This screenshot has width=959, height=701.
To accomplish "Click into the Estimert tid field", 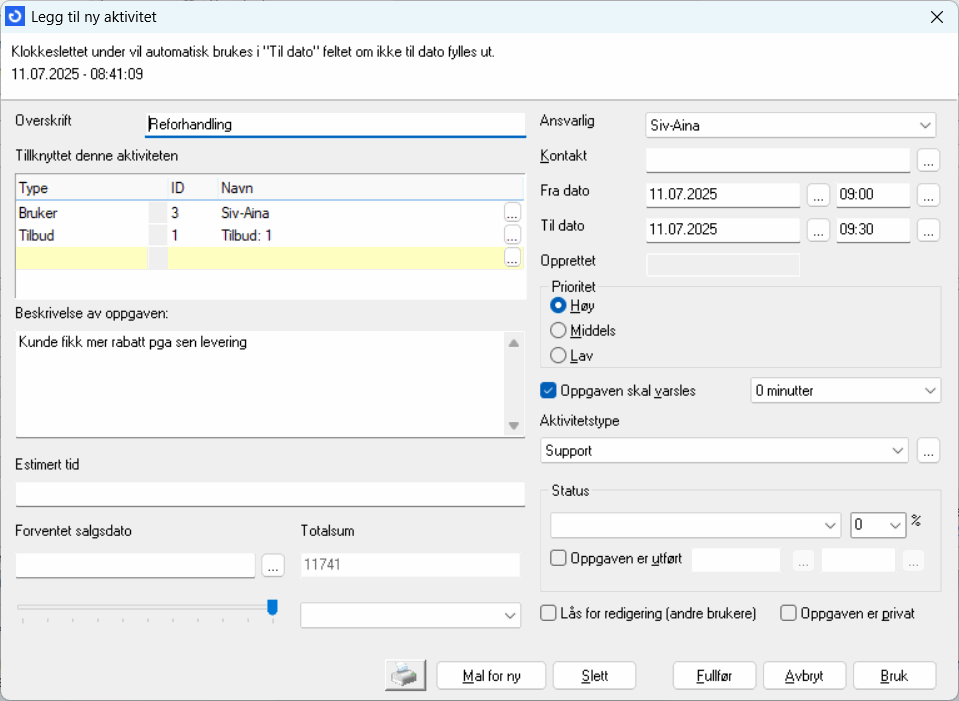I will (270, 494).
